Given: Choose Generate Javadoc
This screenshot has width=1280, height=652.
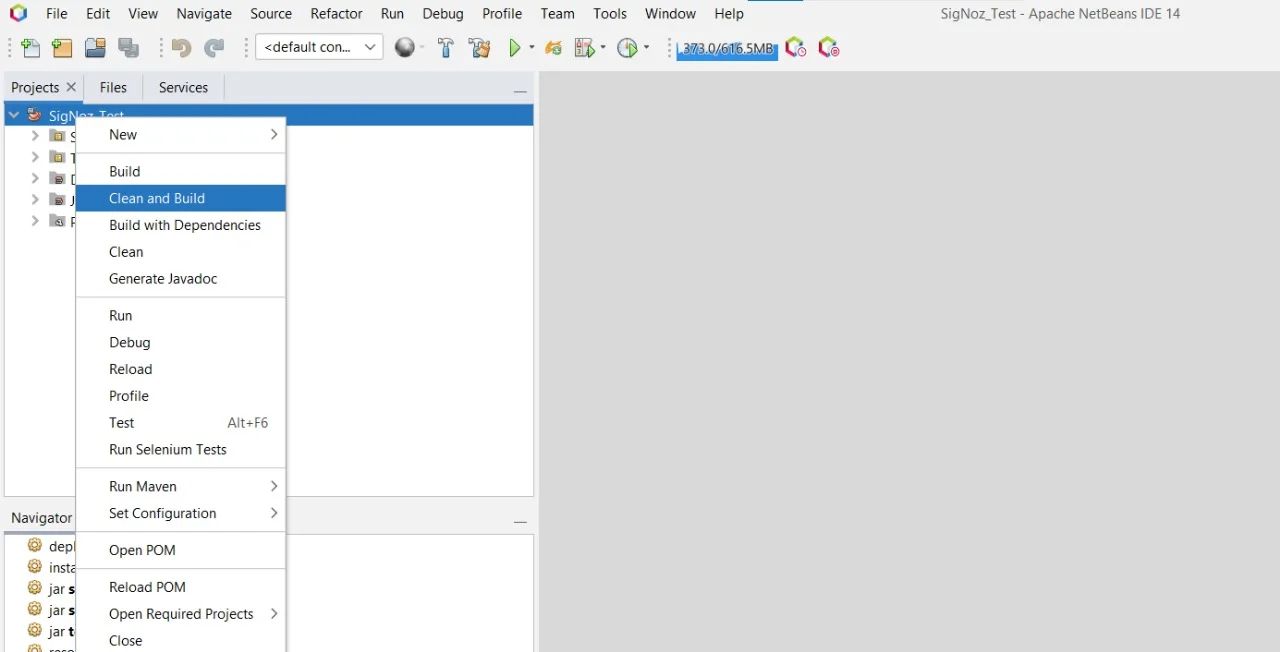Looking at the screenshot, I should coord(181,279).
